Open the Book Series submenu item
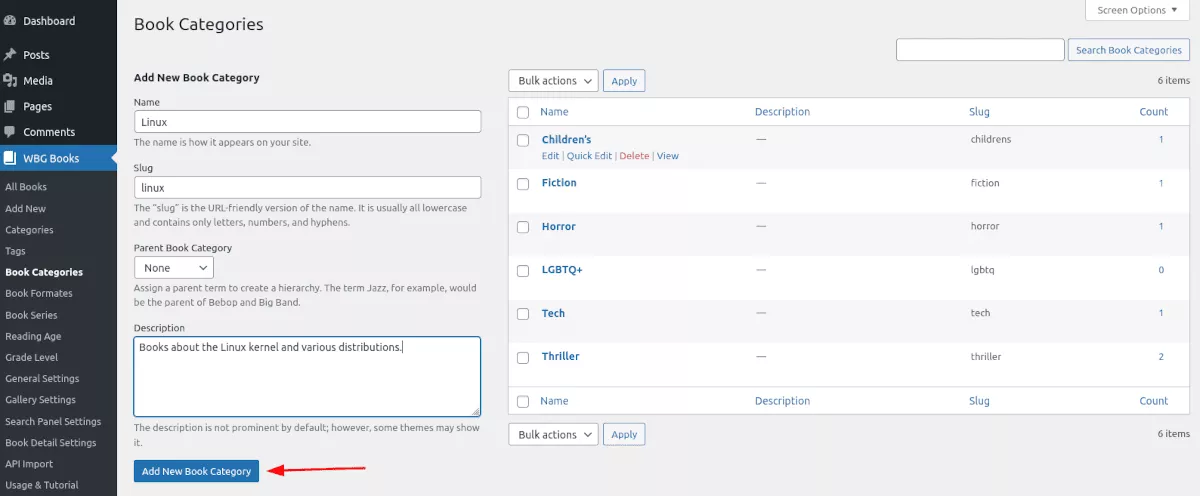 coord(31,315)
